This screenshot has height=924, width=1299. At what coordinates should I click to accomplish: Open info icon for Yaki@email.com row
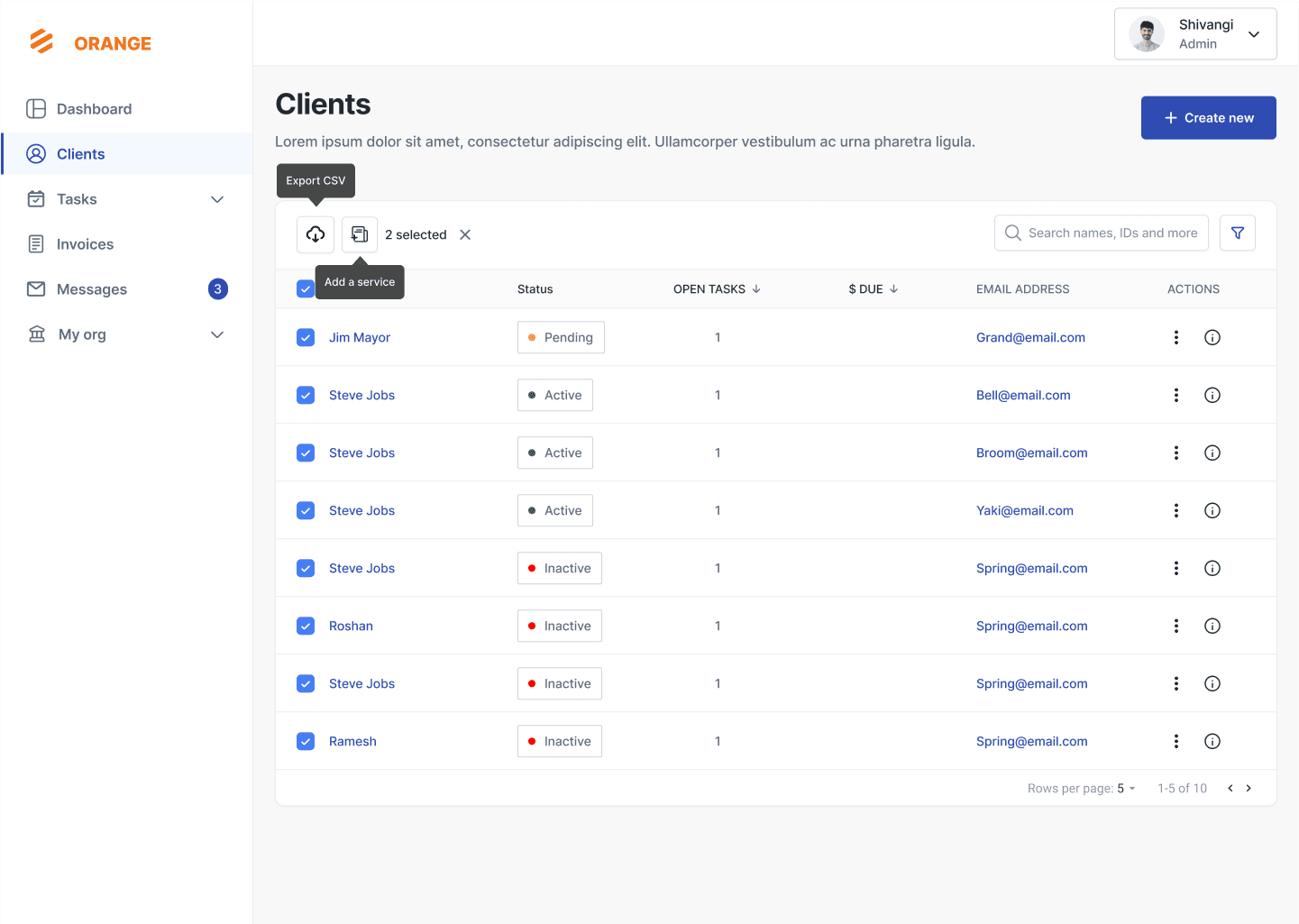coord(1212,510)
